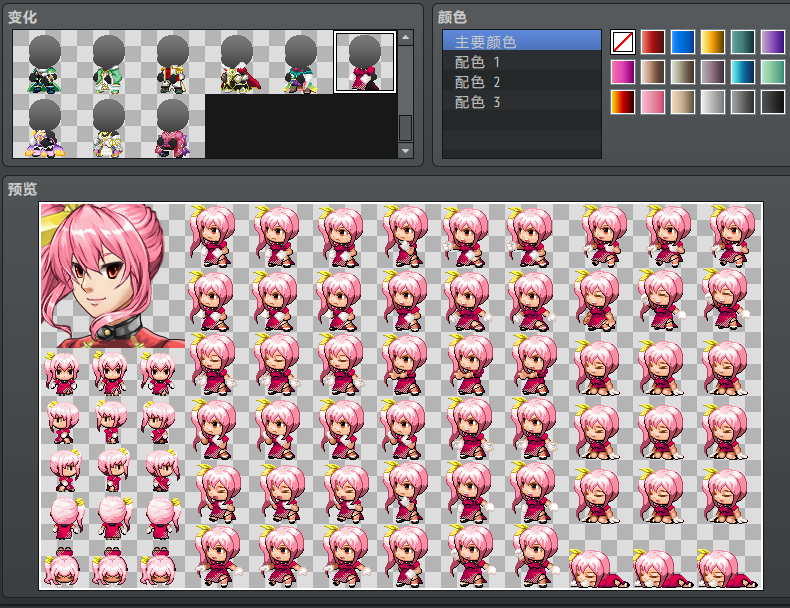790x608 pixels.
Task: Pick the dark red color swatch
Action: 653,42
